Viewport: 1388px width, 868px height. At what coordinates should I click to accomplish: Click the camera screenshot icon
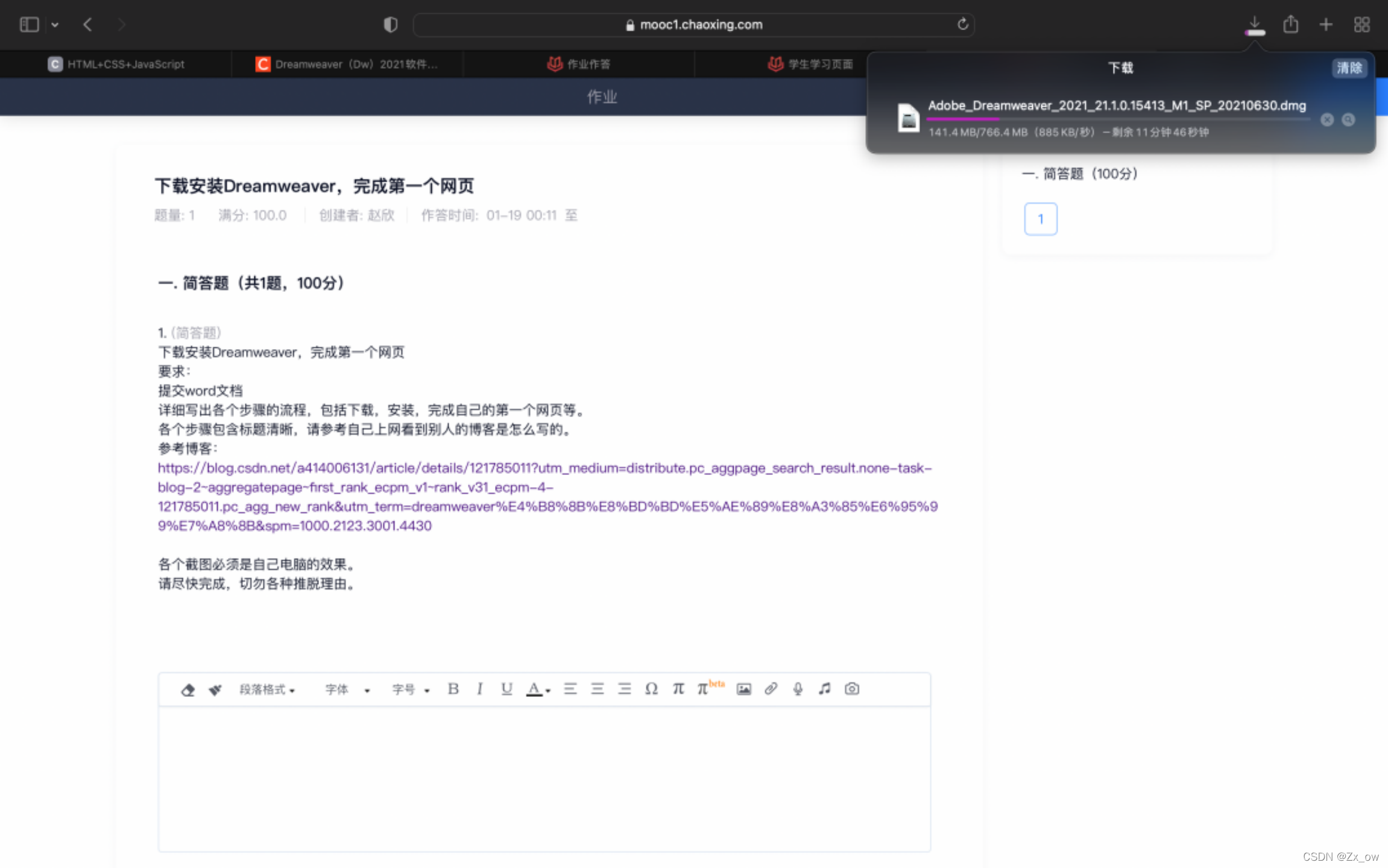[x=851, y=689]
